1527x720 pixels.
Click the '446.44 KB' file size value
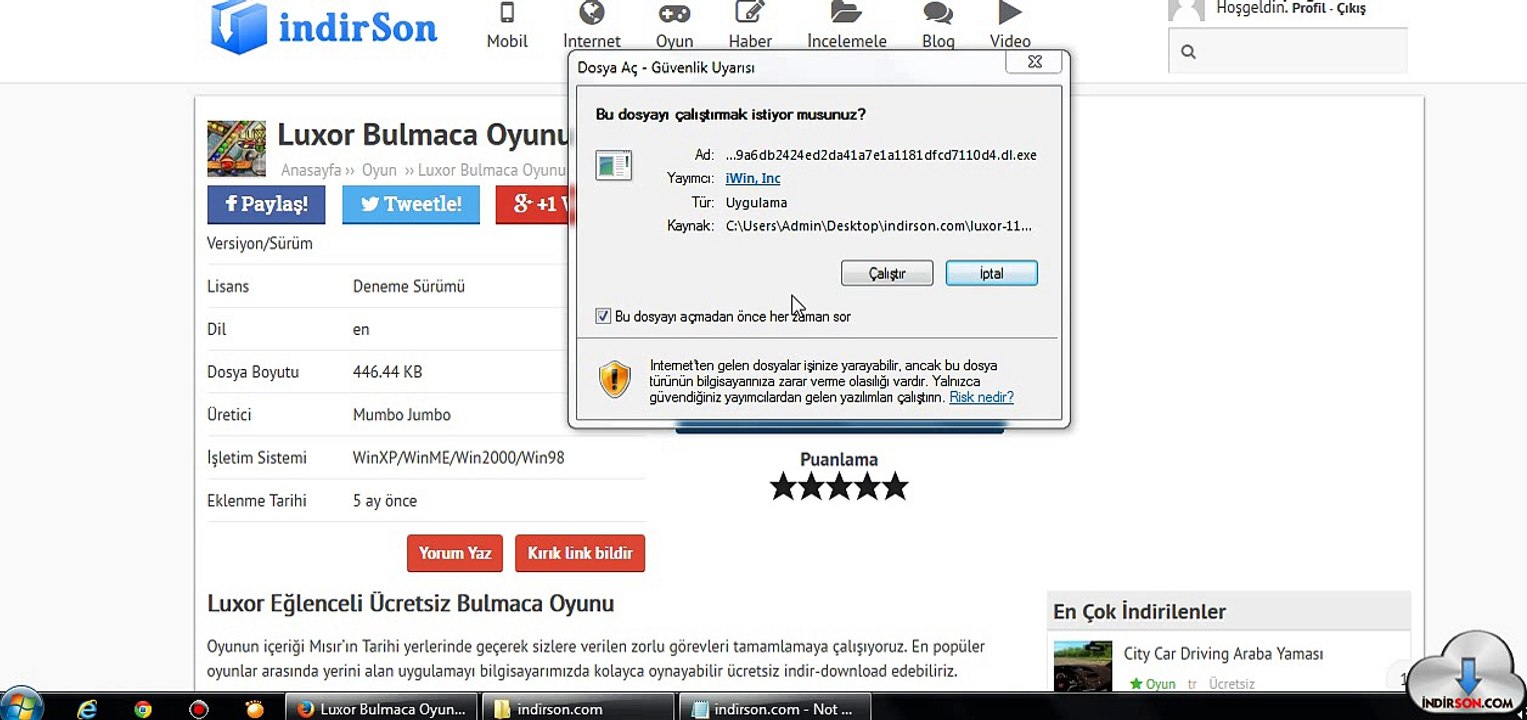[x=388, y=372]
